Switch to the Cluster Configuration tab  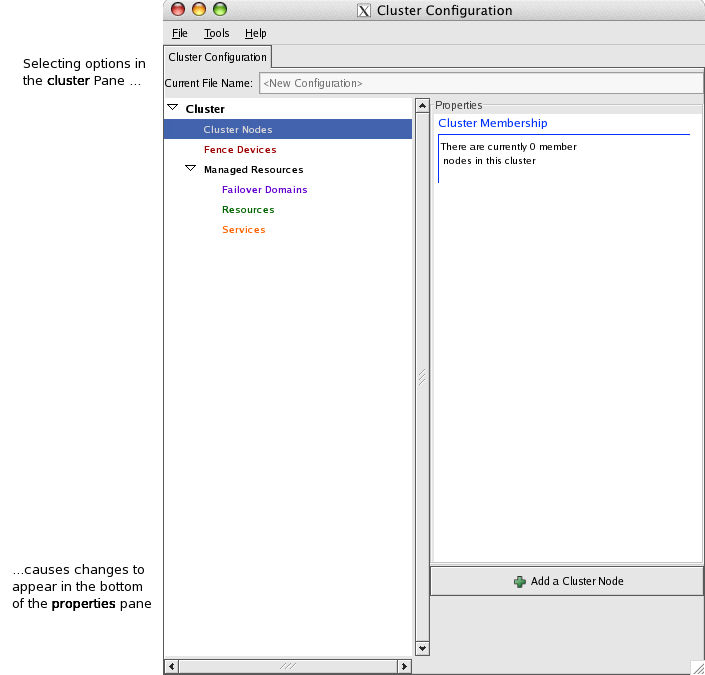click(218, 58)
